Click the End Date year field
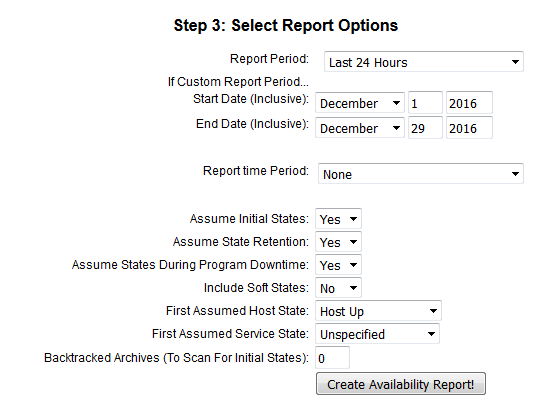This screenshot has height=416, width=540. [x=469, y=128]
